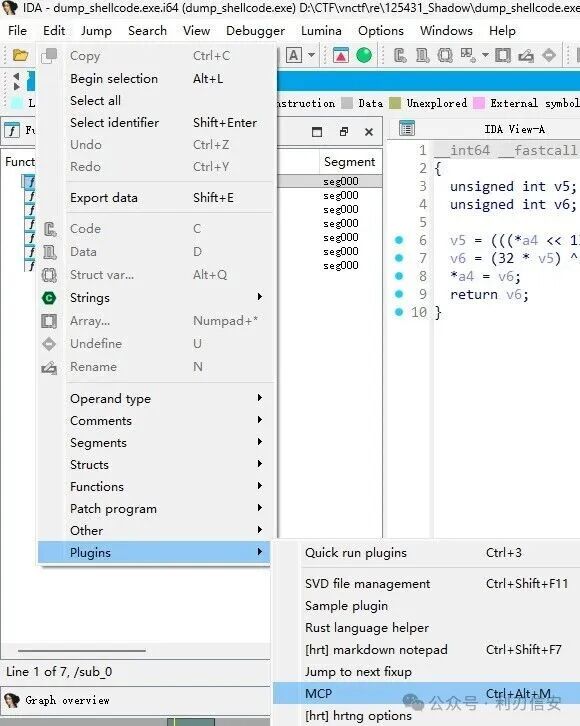The height and width of the screenshot is (726, 580).
Task: Click the Array toolbar icon
Action: pyautogui.click(x=503, y=56)
